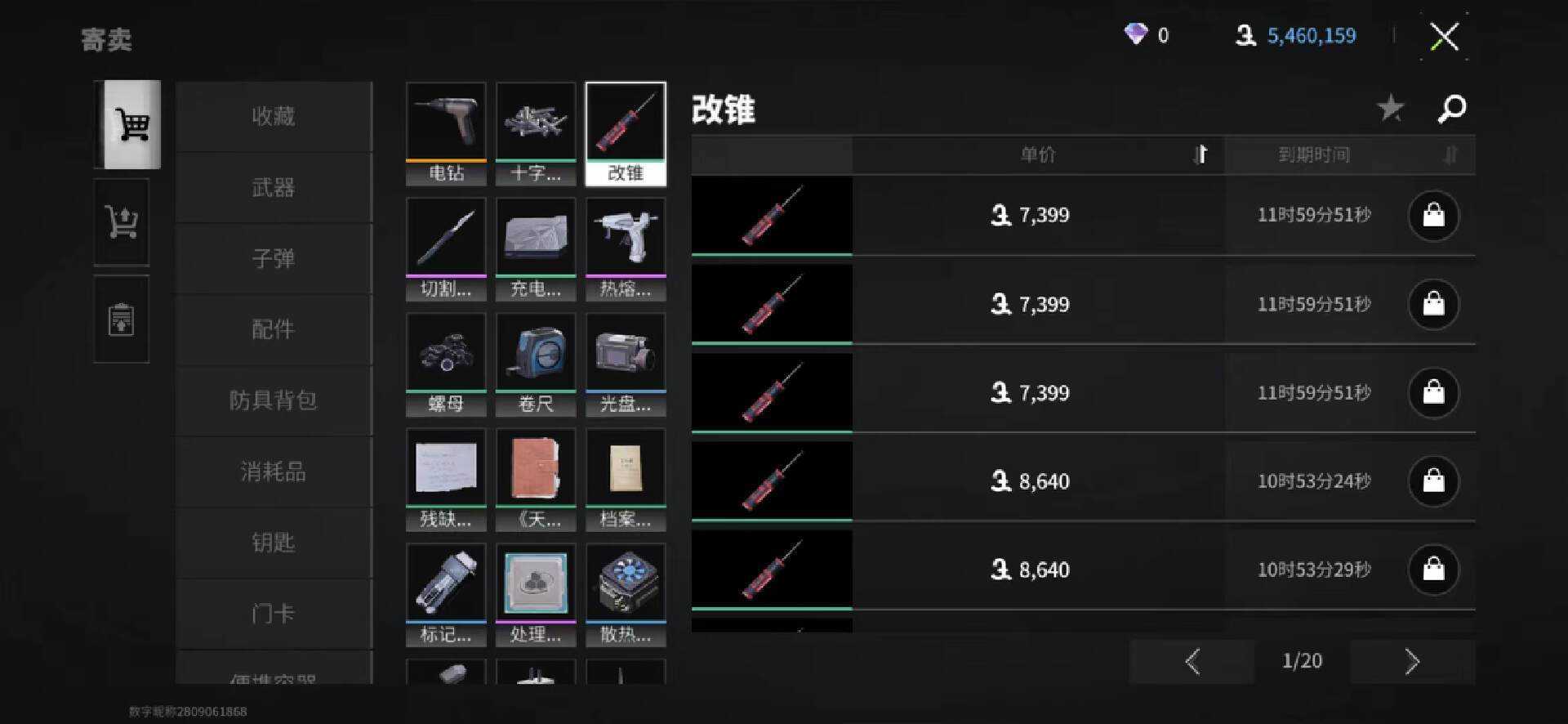Screen dimensions: 1568x724
Task: Open the transaction records clipboard tab
Action: [x=122, y=320]
